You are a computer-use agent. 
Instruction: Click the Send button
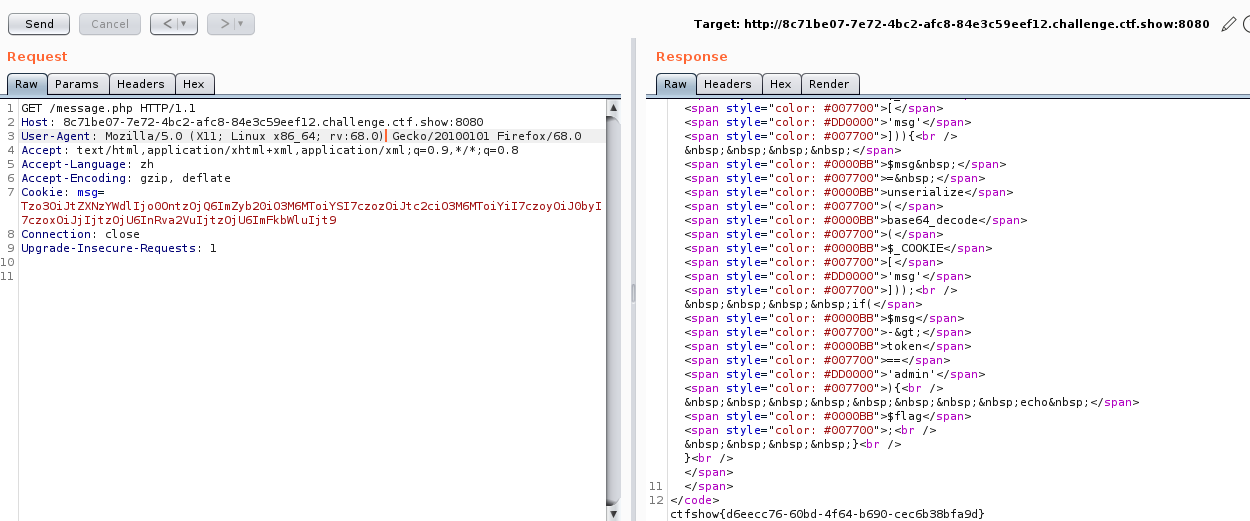pyautogui.click(x=39, y=23)
